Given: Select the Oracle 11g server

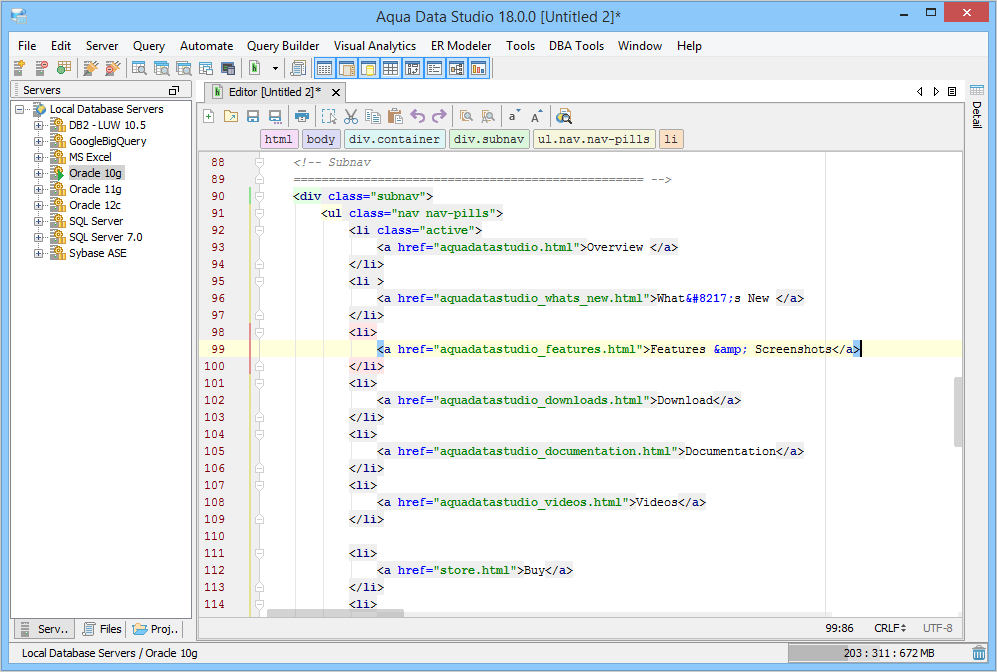Looking at the screenshot, I should [95, 189].
